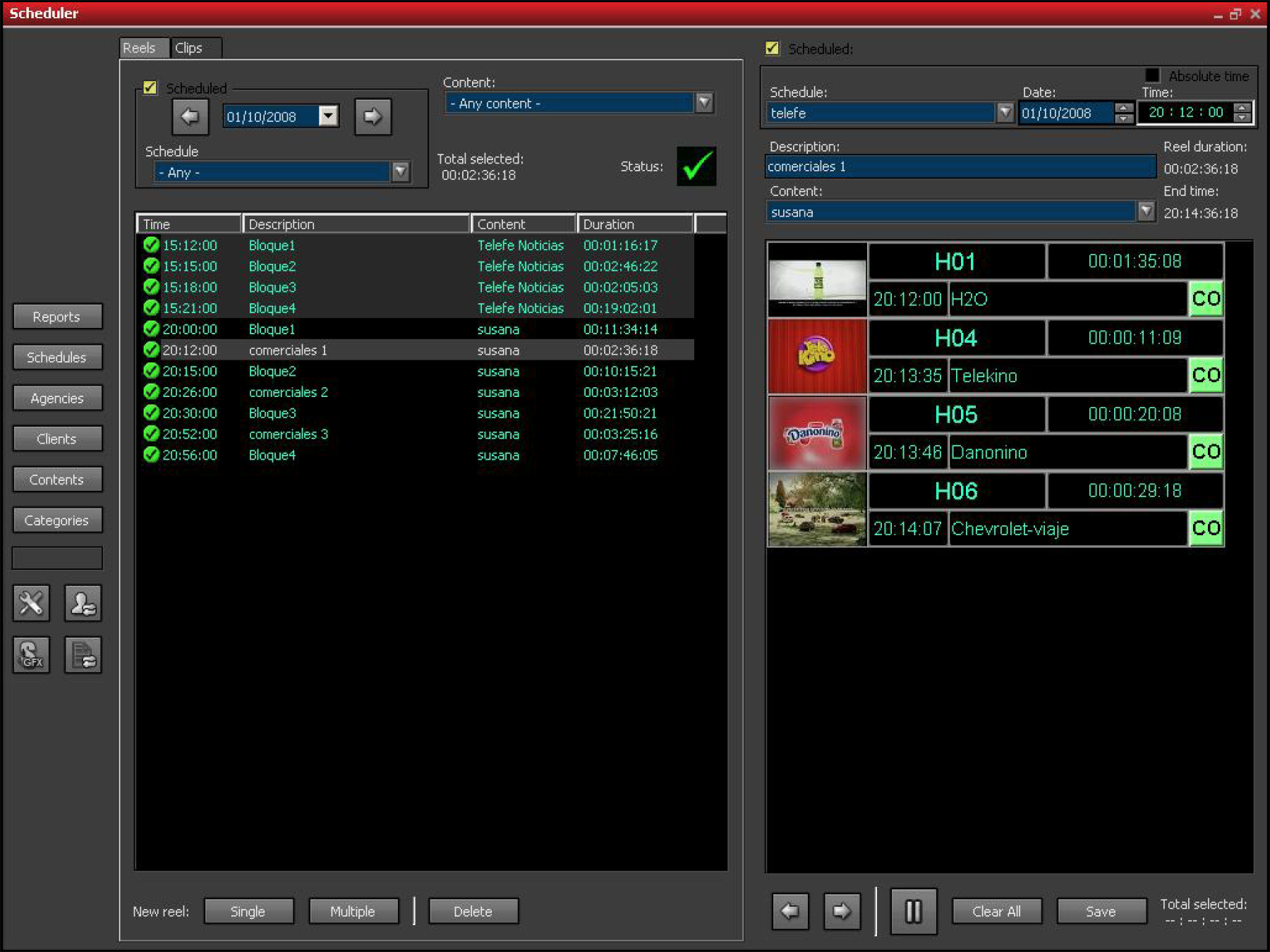Select the Telekino clip thumbnail
Screen dimensions: 1270x952
tap(817, 356)
